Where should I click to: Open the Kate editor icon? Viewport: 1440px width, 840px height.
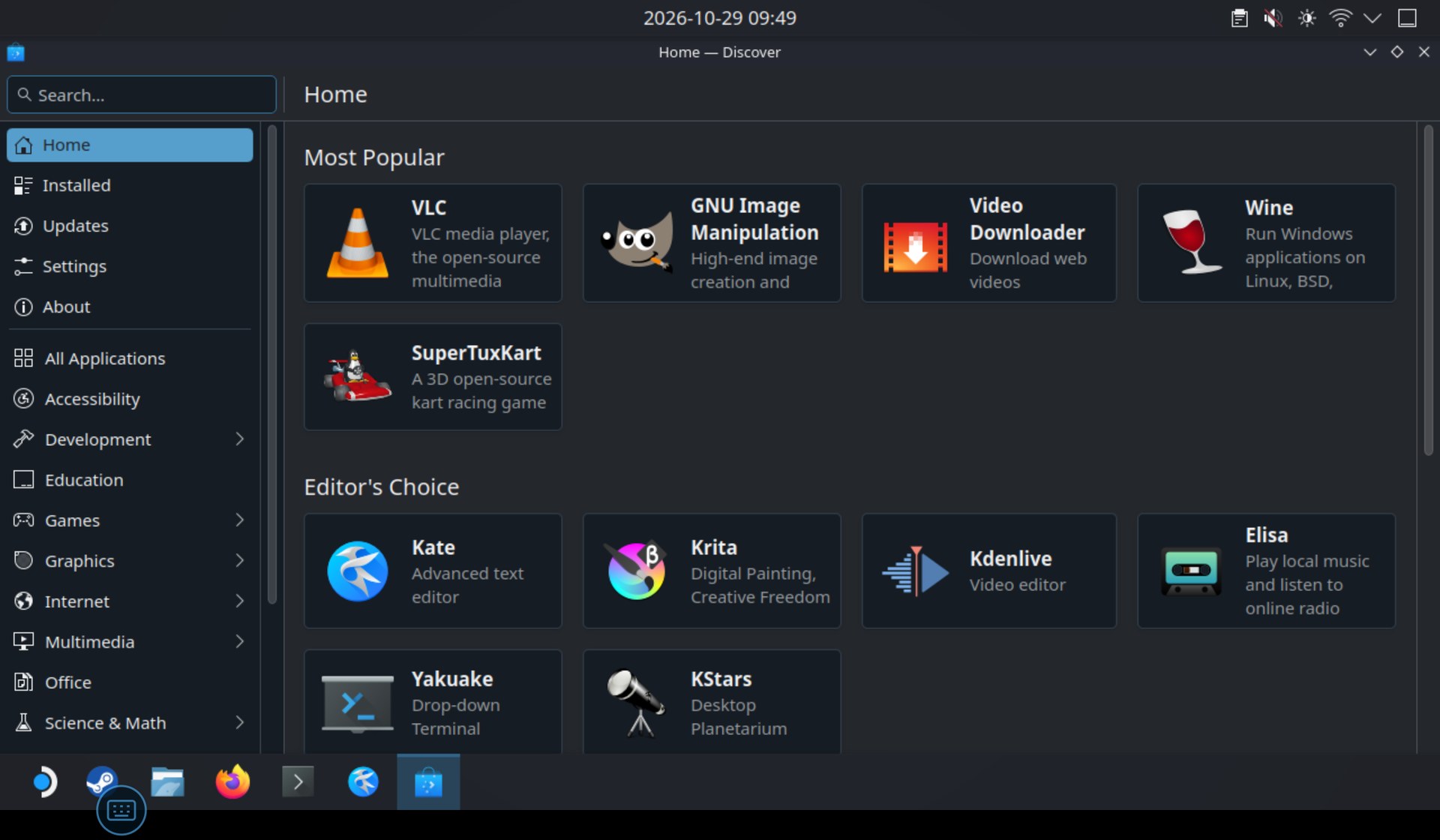(x=358, y=571)
